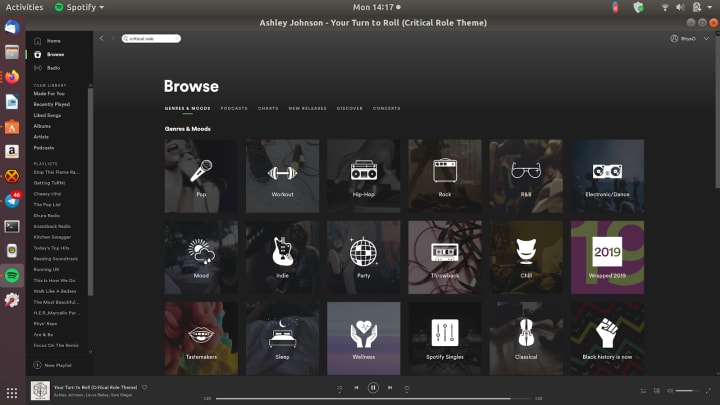720x405 pixels.
Task: Click the song progress bar
Action: point(373,399)
